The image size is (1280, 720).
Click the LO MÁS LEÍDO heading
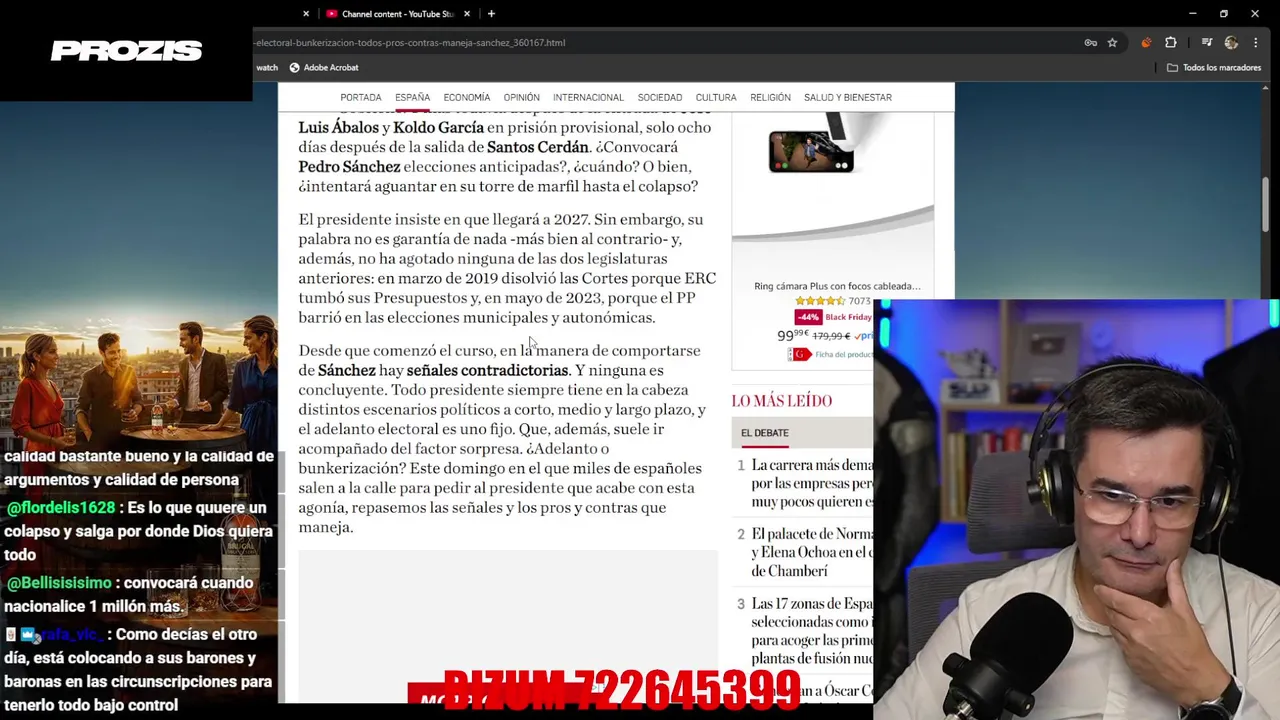coord(782,401)
